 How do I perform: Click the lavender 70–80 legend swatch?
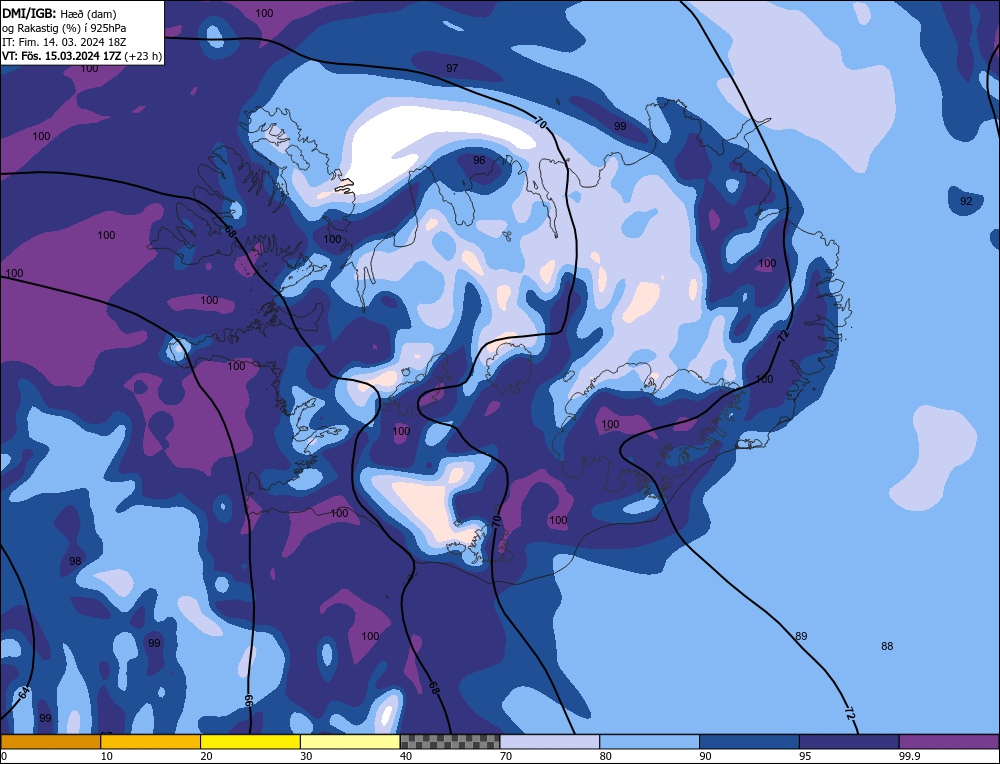pyautogui.click(x=550, y=742)
